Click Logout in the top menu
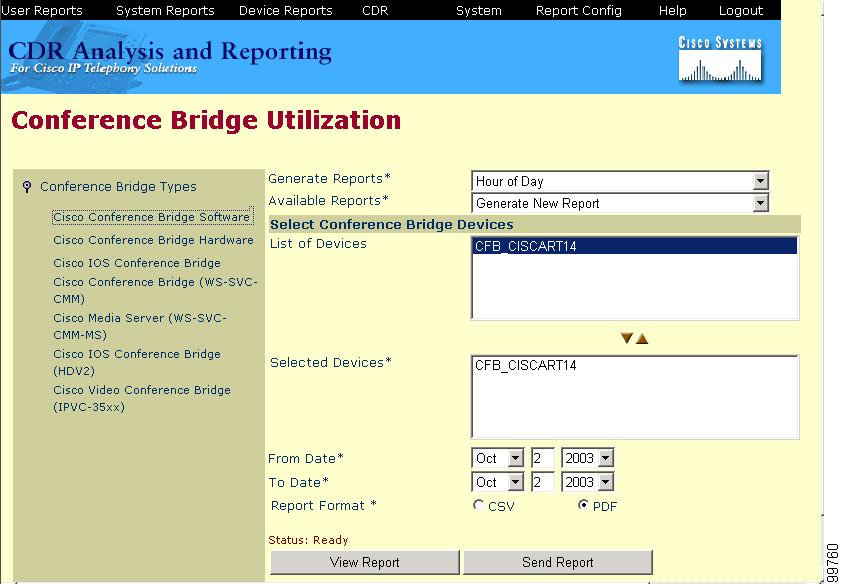 pos(741,11)
